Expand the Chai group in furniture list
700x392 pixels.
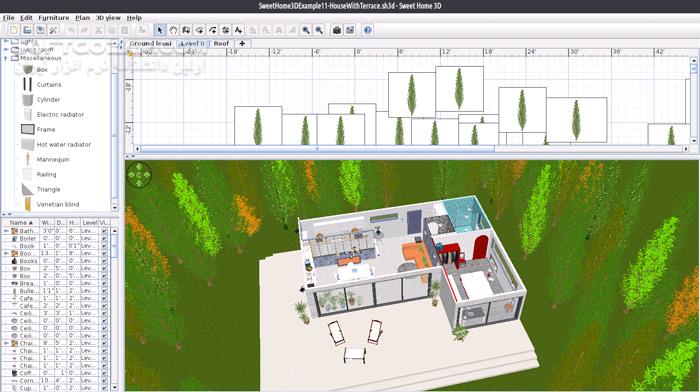pyautogui.click(x=6, y=343)
